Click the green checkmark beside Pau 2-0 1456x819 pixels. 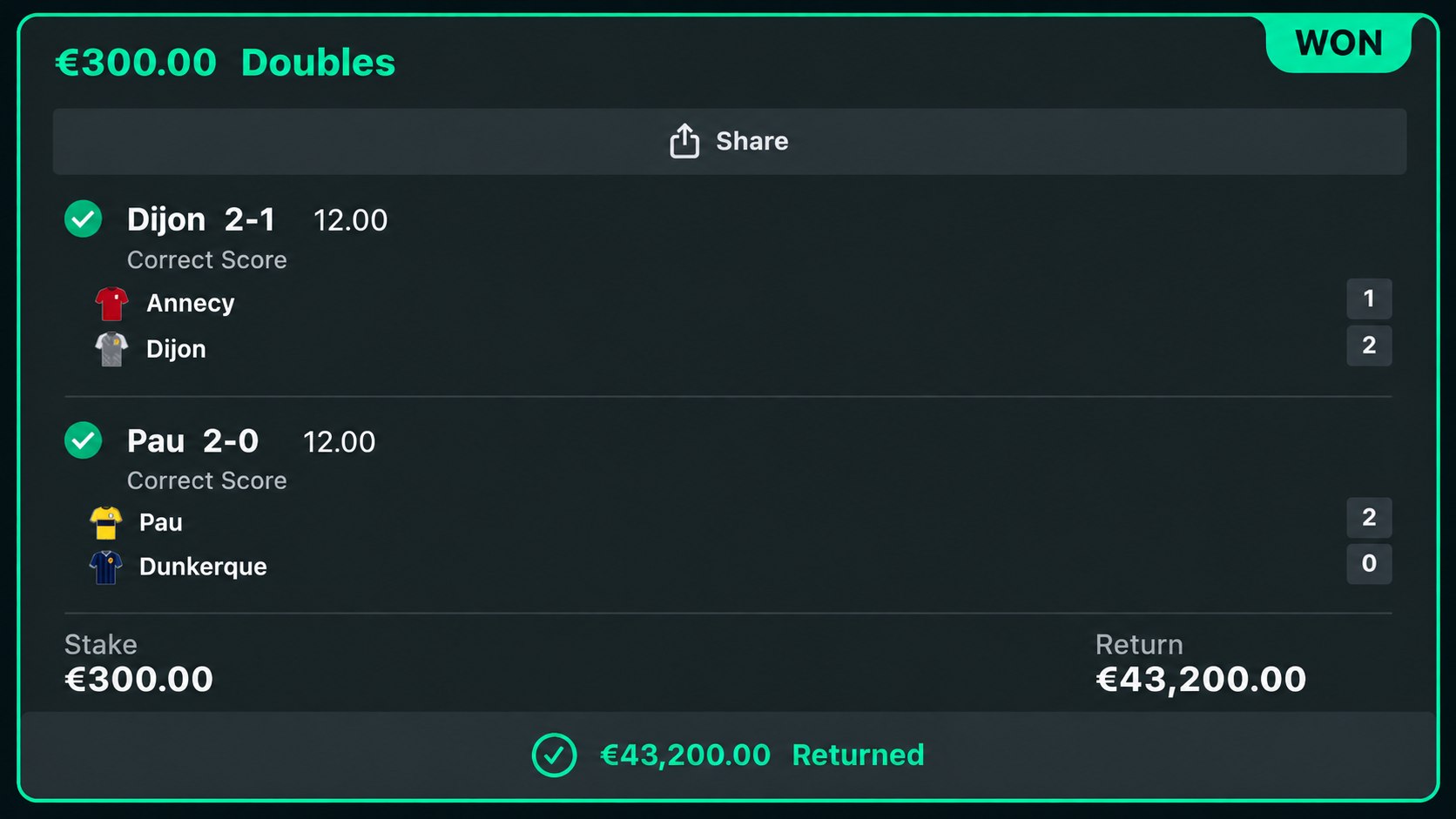(84, 440)
